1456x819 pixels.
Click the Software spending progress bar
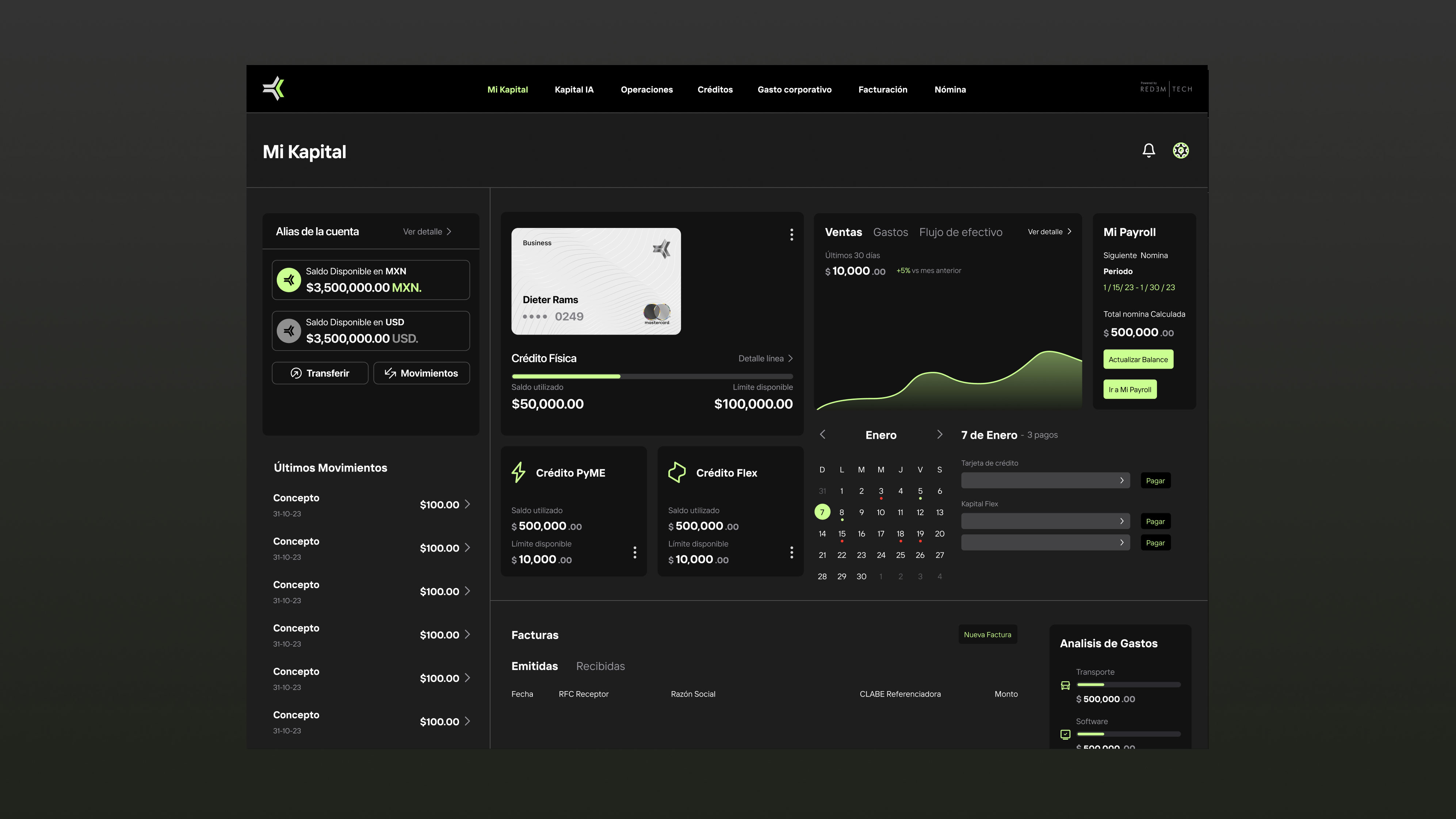tap(1128, 734)
